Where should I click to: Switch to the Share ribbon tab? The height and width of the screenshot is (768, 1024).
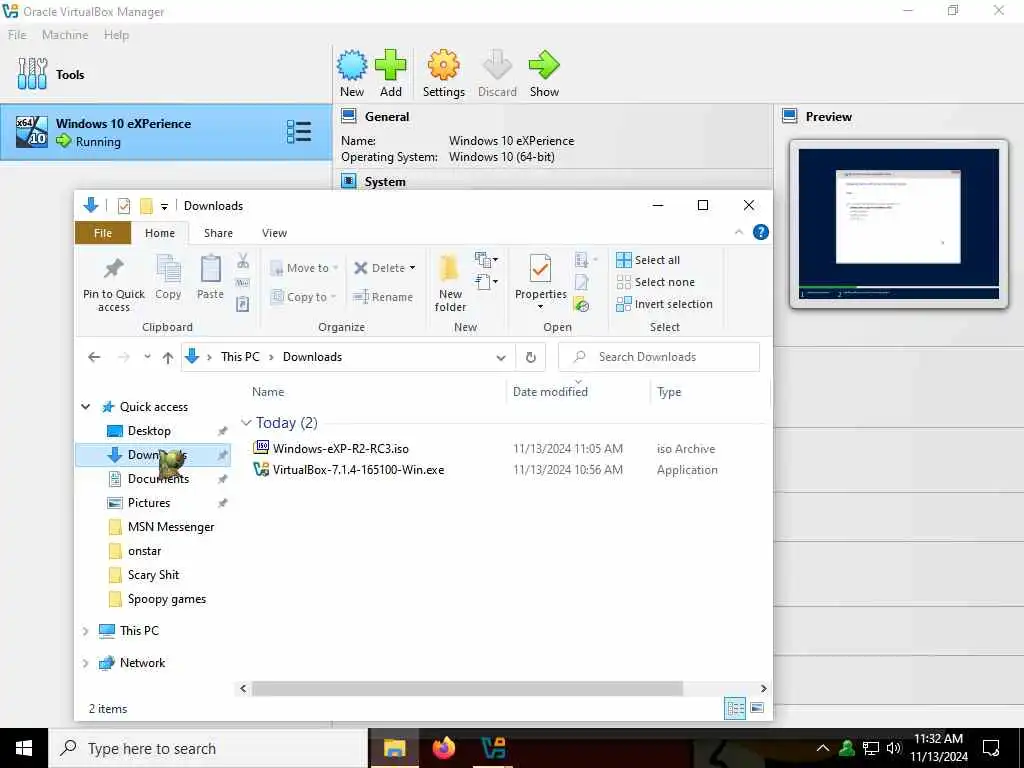[x=218, y=233]
